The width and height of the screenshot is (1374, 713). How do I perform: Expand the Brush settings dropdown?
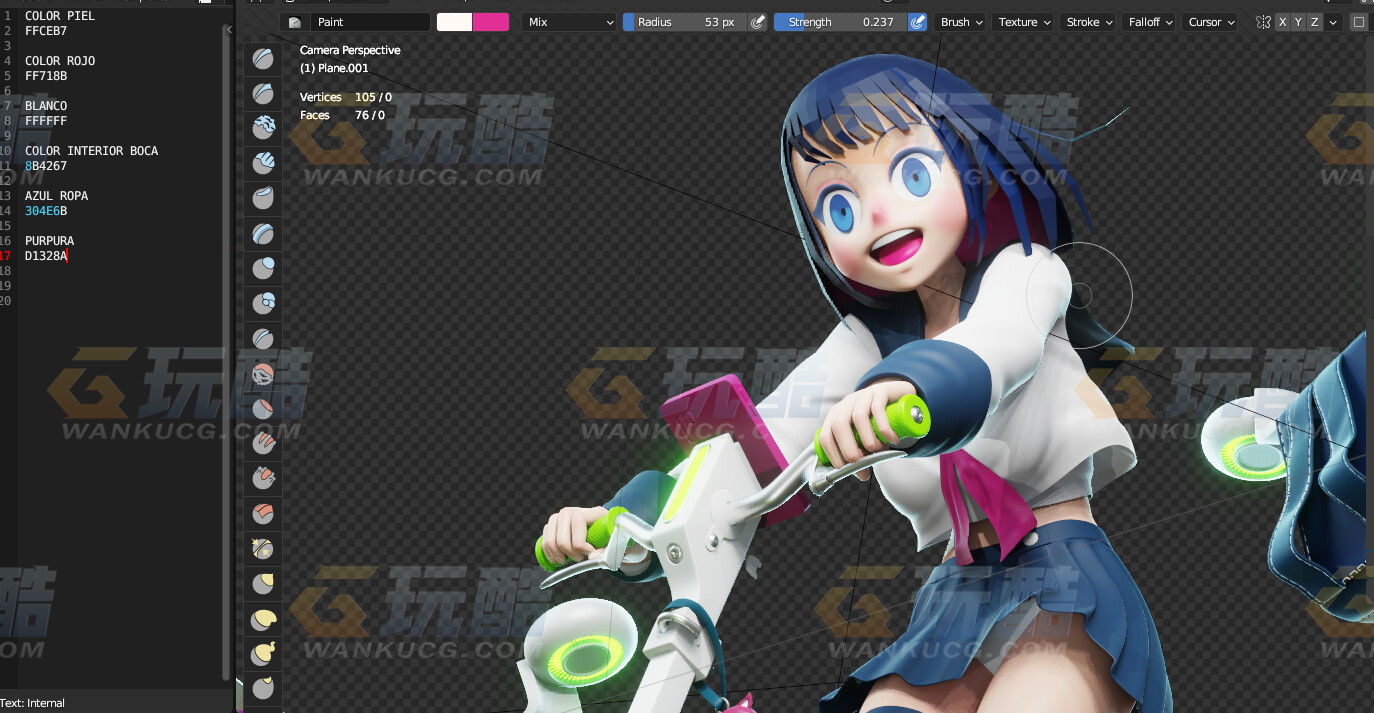(962, 22)
